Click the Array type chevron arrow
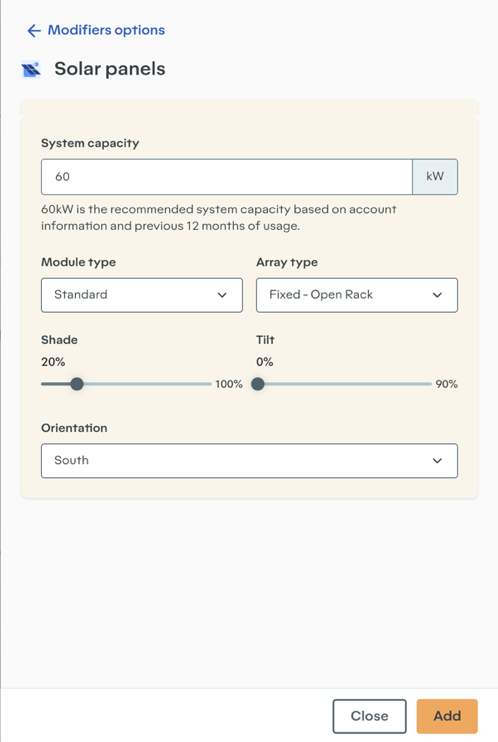The image size is (498, 742). (437, 295)
